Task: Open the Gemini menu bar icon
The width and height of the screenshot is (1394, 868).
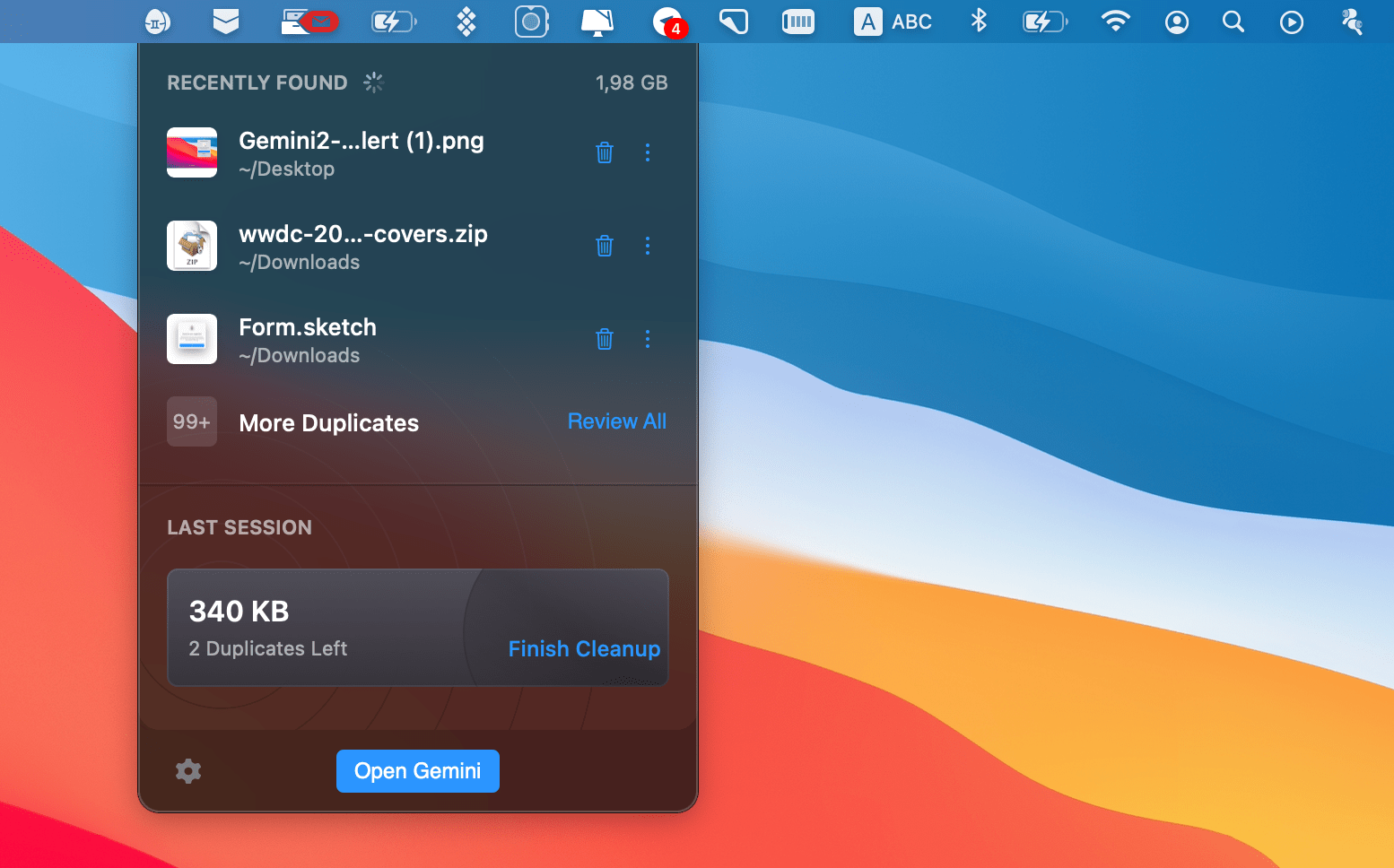Action: 158,22
